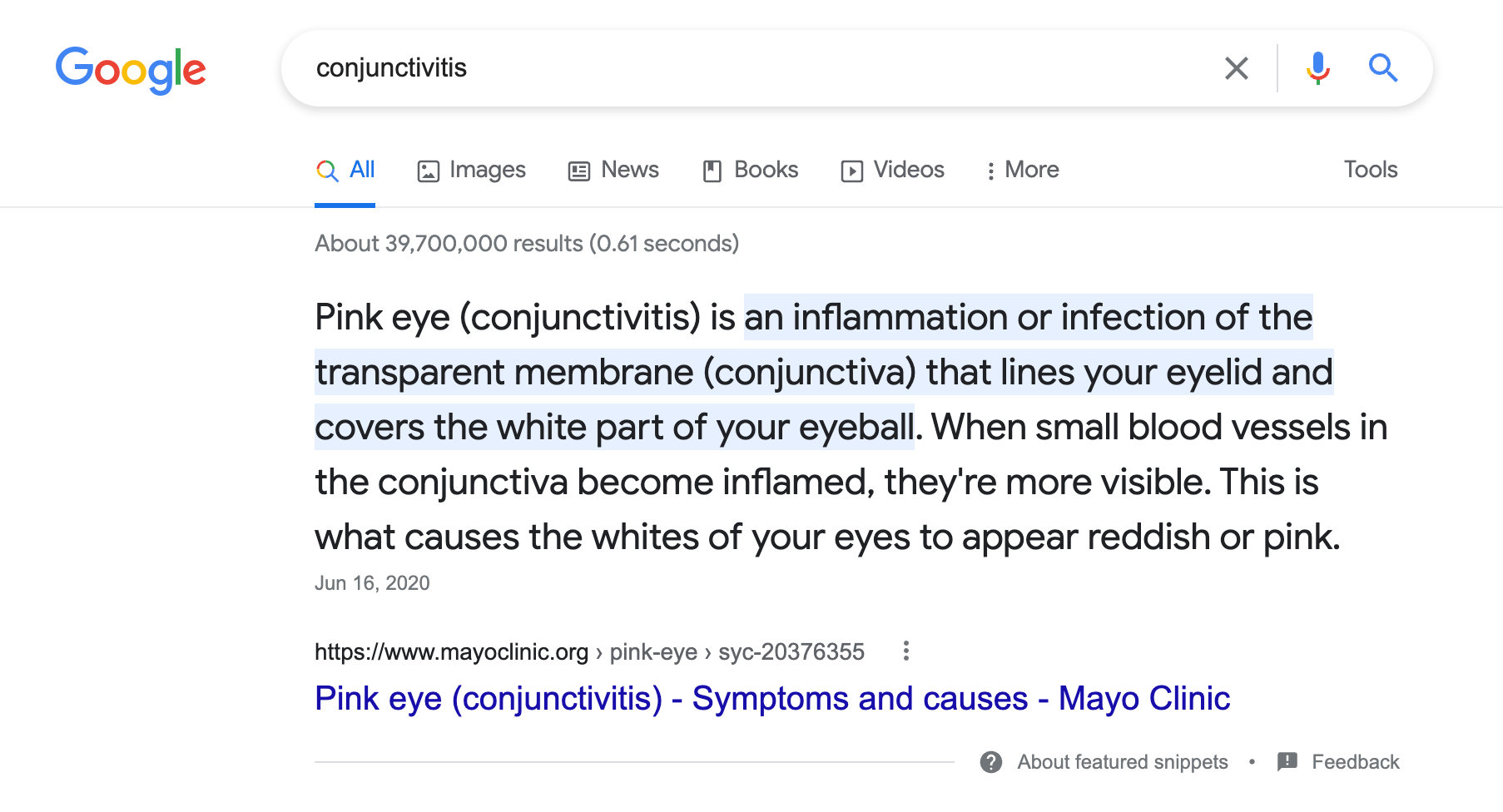Click the About featured snippets link
This screenshot has width=1503, height=812.
(x=1124, y=761)
